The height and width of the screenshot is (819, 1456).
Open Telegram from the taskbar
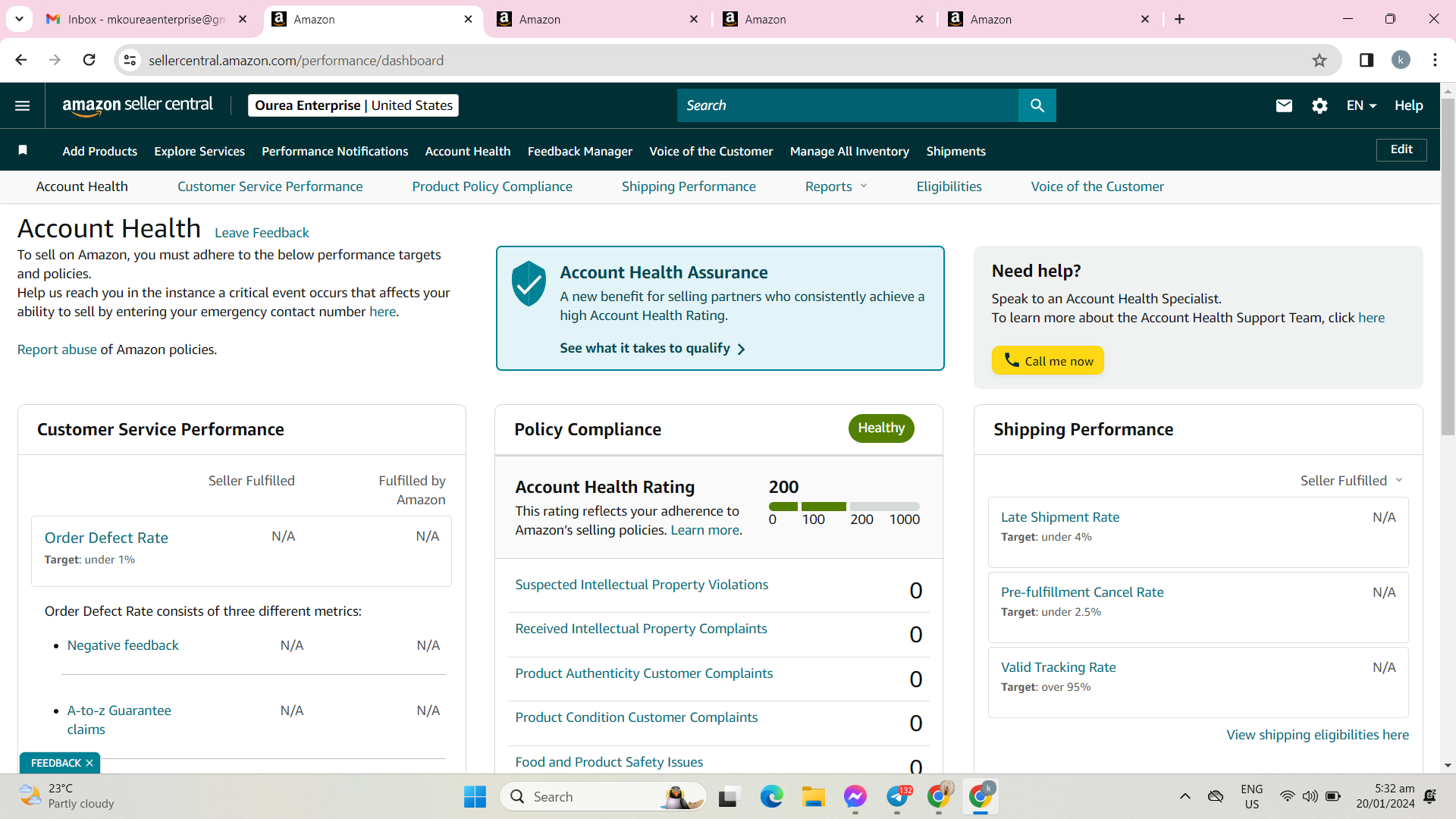pos(897,797)
